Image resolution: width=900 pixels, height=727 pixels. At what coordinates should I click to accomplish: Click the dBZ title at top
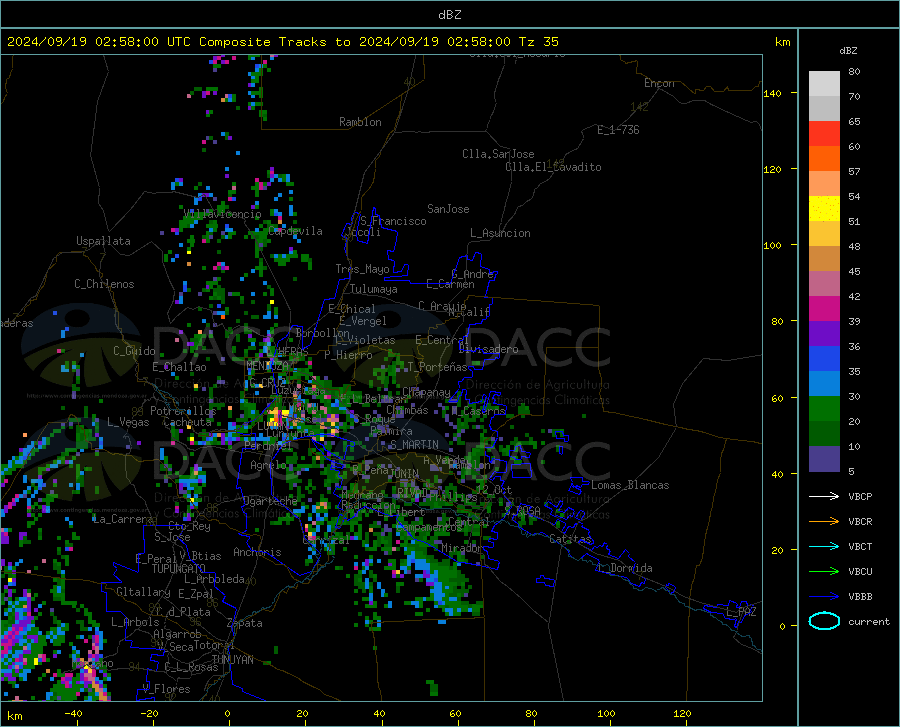[449, 15]
